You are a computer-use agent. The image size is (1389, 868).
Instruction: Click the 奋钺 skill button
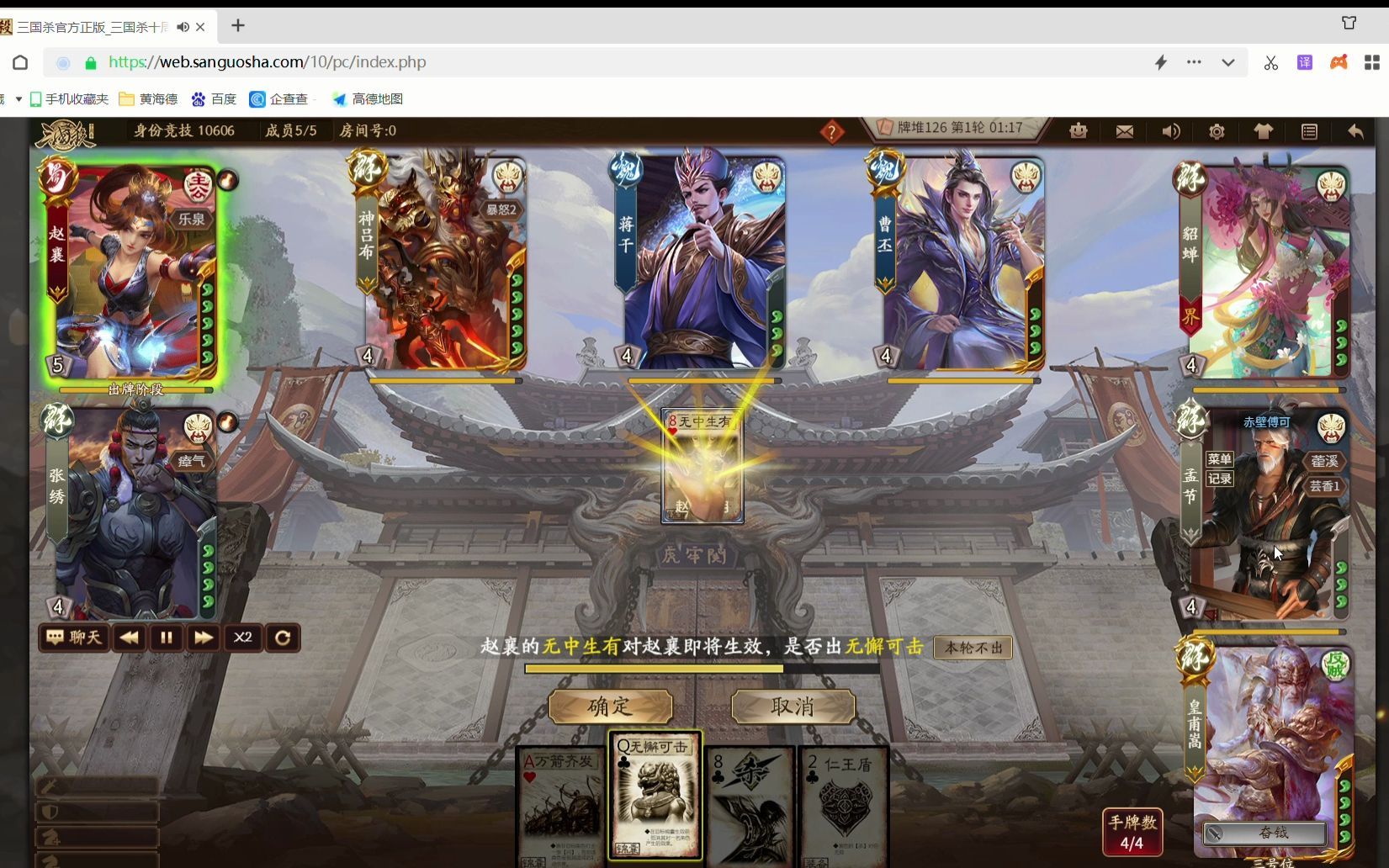(x=1265, y=833)
